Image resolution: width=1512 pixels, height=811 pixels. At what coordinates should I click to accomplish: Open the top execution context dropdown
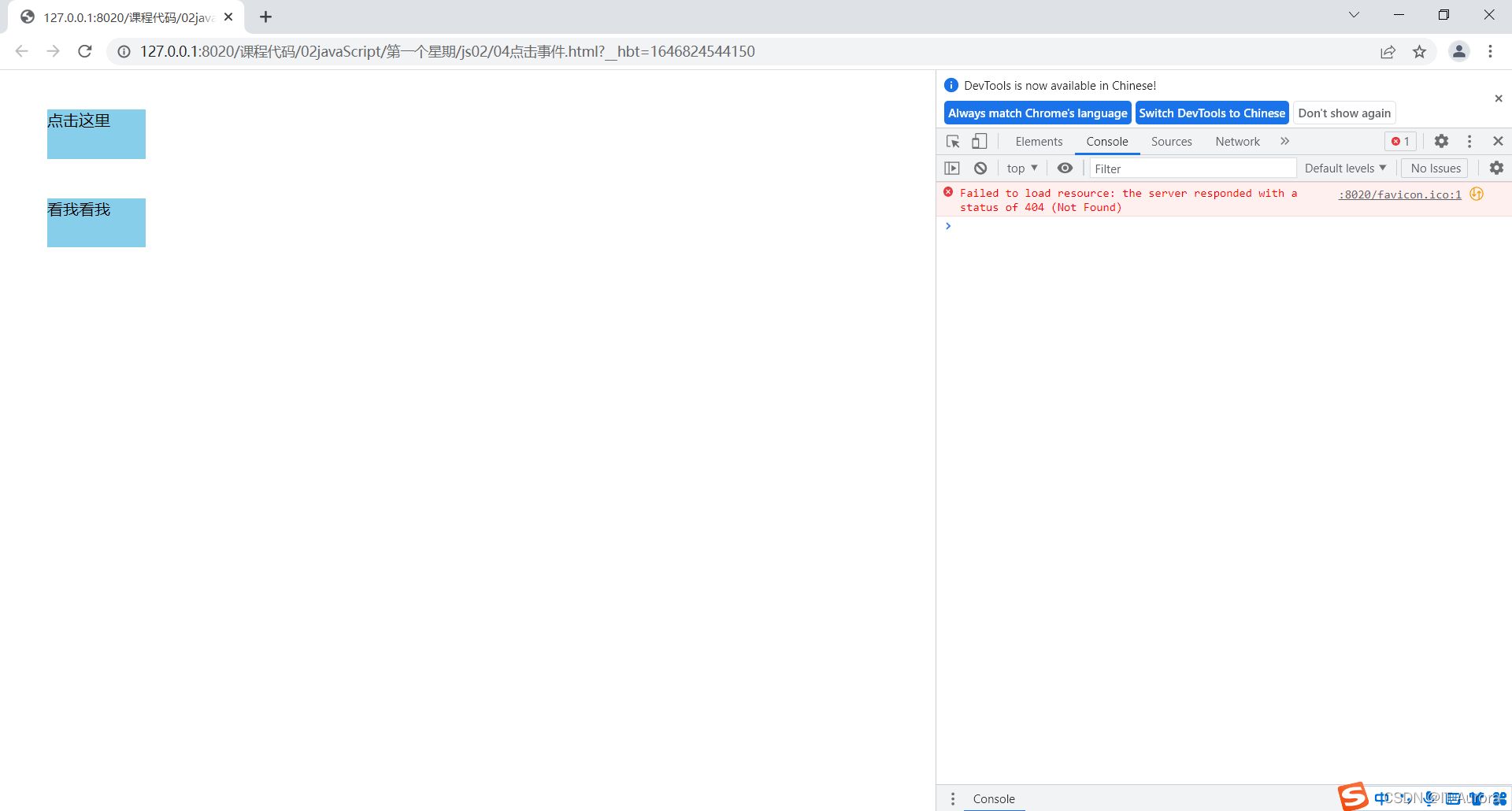pyautogui.click(x=1021, y=168)
